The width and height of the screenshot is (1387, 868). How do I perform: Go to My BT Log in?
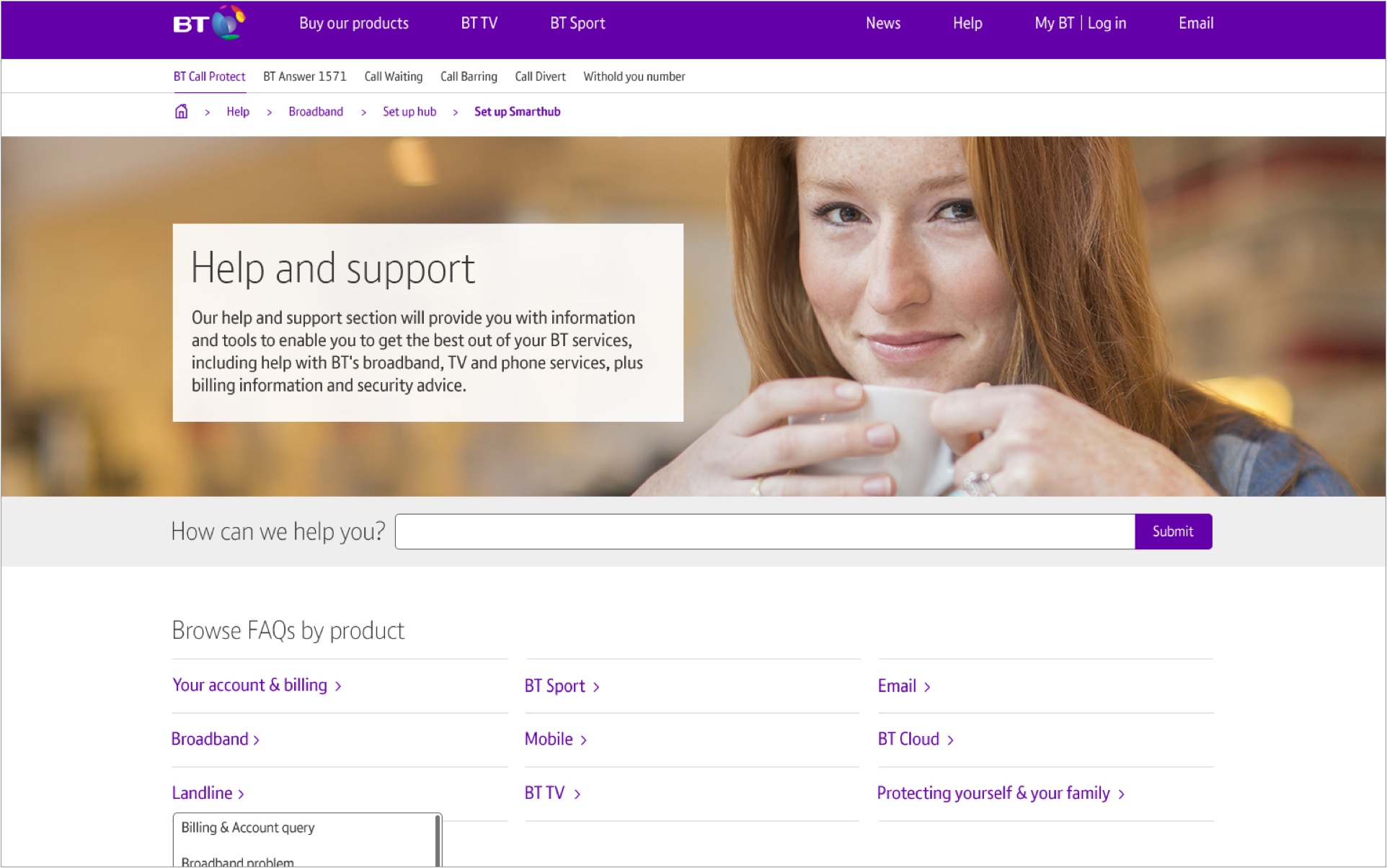pyautogui.click(x=1080, y=23)
